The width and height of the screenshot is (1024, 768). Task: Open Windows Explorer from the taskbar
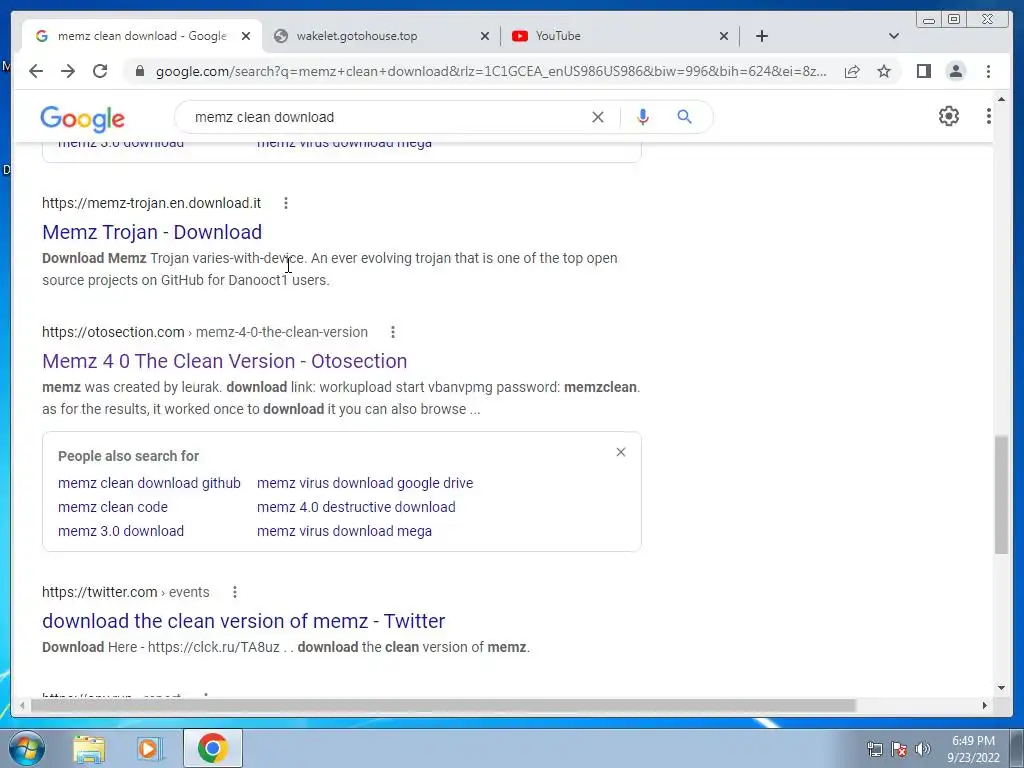click(x=89, y=748)
